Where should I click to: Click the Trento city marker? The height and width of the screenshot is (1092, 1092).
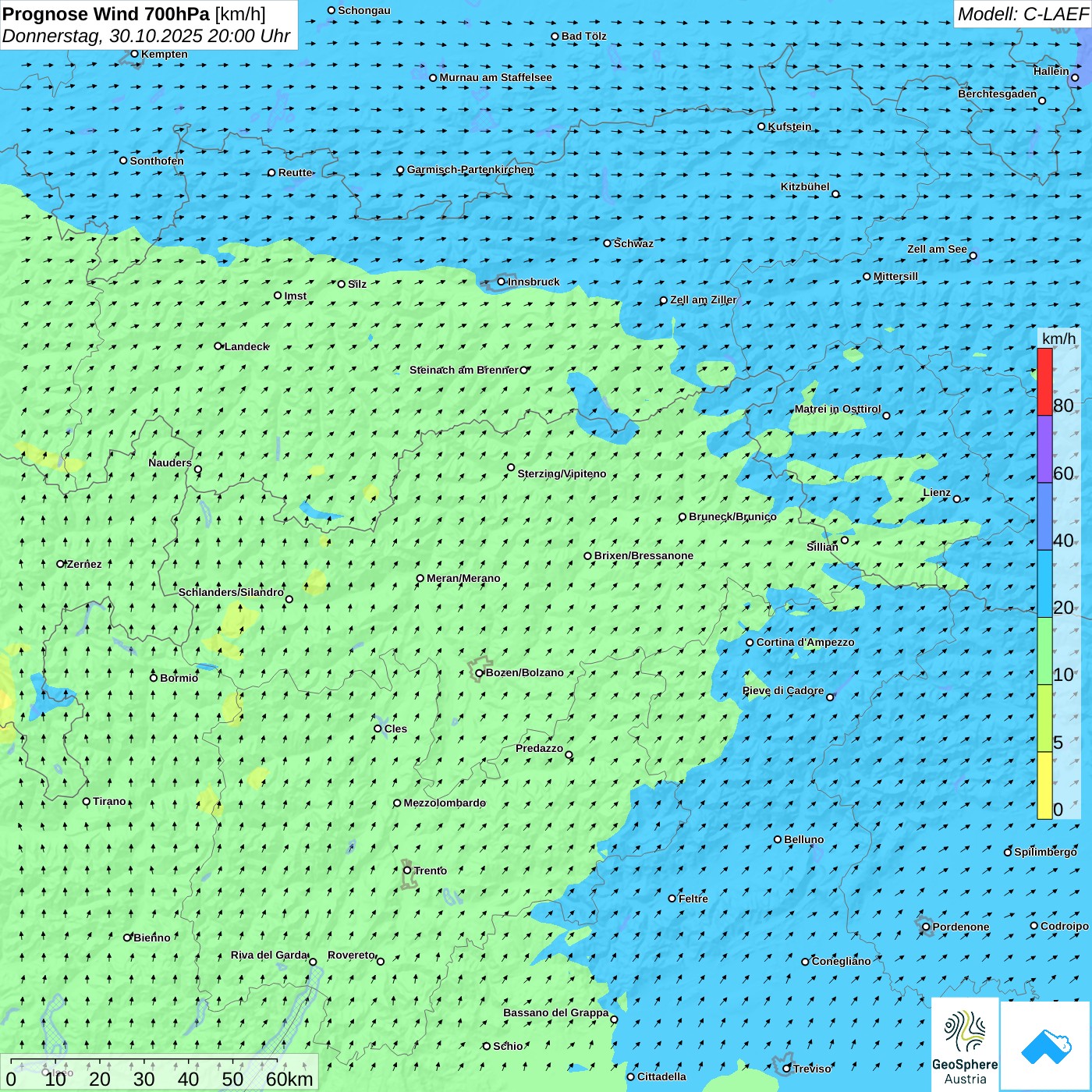click(x=407, y=870)
